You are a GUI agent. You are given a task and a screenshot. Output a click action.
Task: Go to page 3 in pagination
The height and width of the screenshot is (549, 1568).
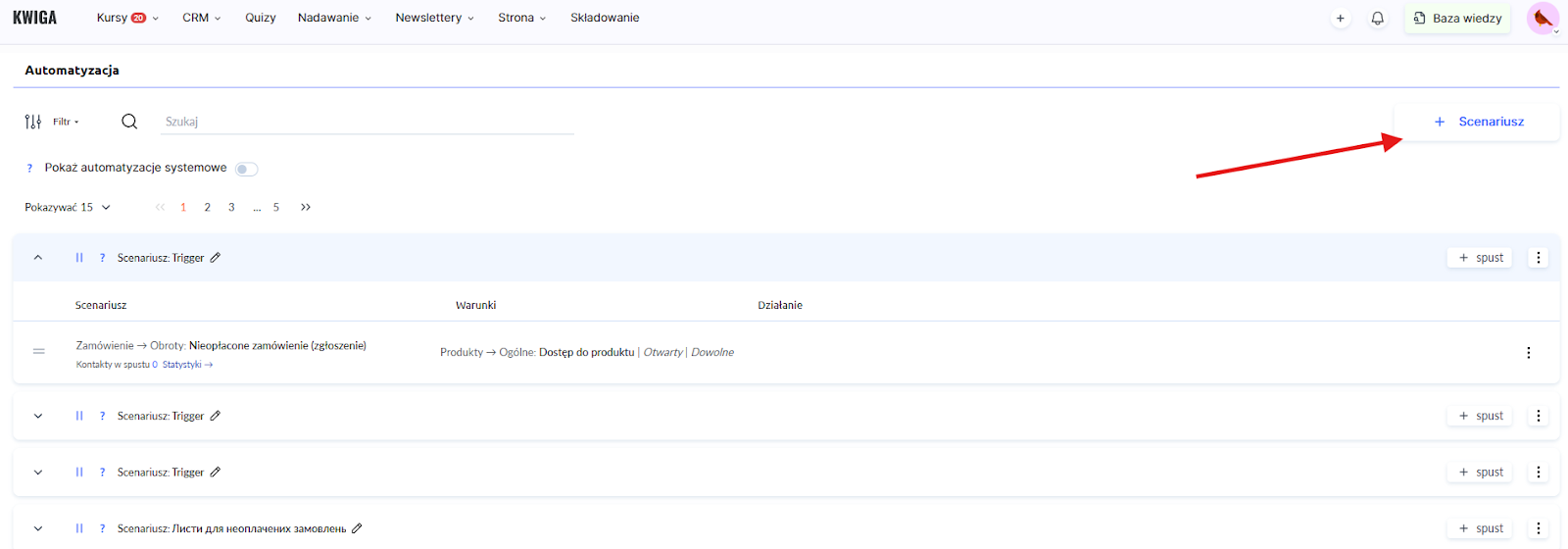(x=231, y=208)
